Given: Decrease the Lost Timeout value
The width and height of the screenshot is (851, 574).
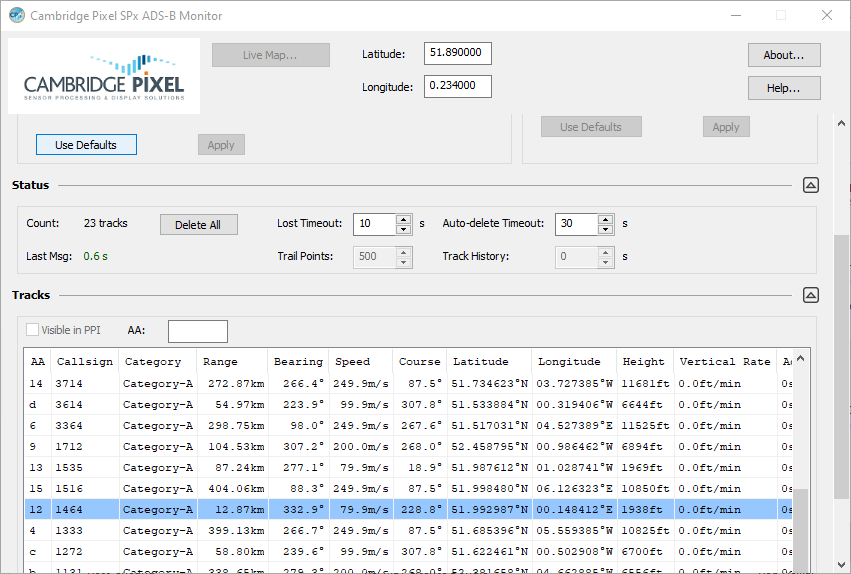Looking at the screenshot, I should [x=404, y=229].
